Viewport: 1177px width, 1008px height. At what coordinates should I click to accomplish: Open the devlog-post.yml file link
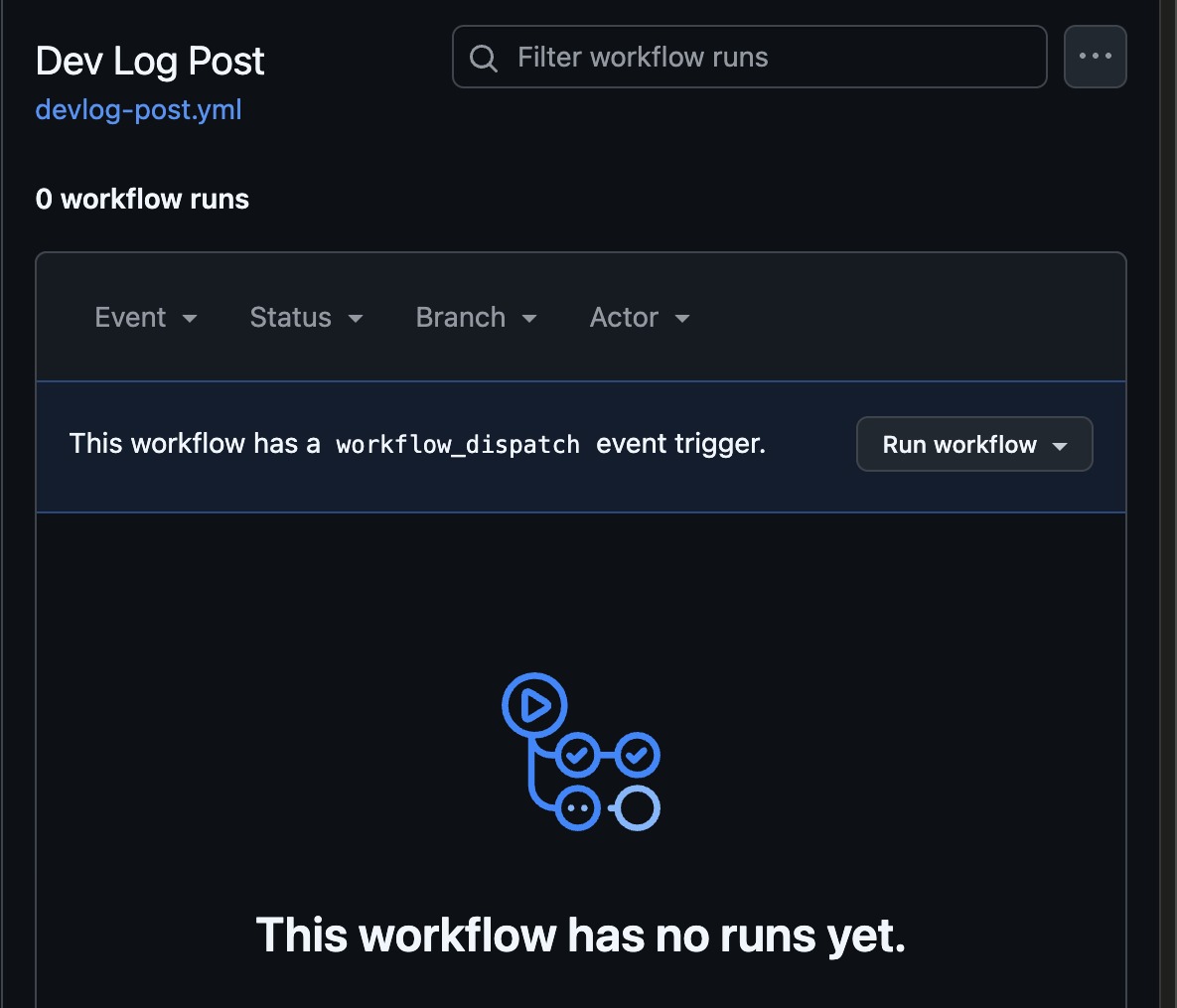tap(139, 109)
